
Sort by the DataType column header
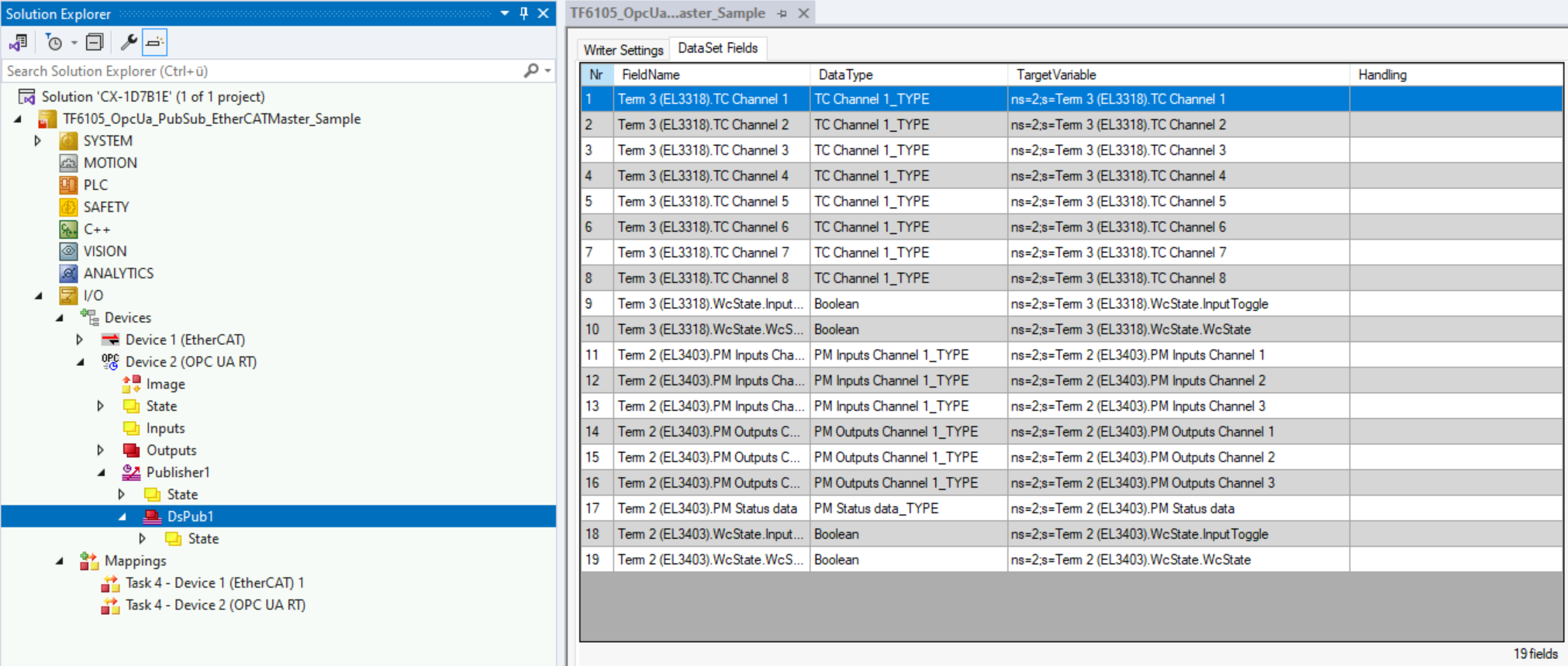(x=909, y=74)
